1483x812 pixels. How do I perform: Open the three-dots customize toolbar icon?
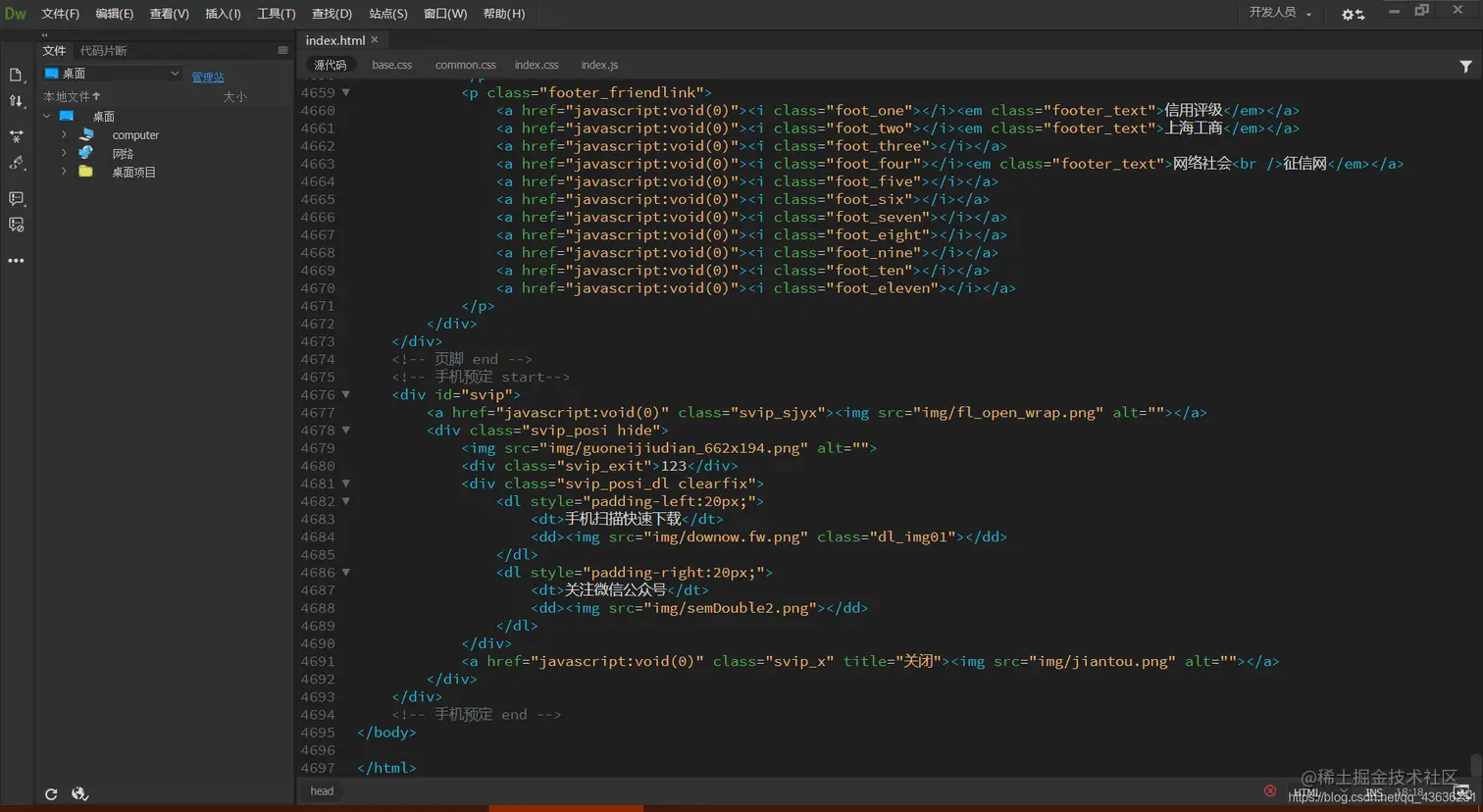click(x=16, y=261)
